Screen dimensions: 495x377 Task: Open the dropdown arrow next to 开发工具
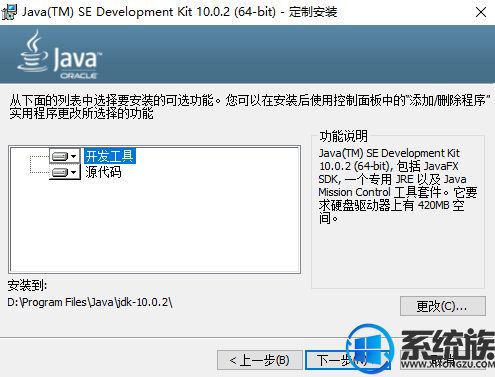(74, 156)
